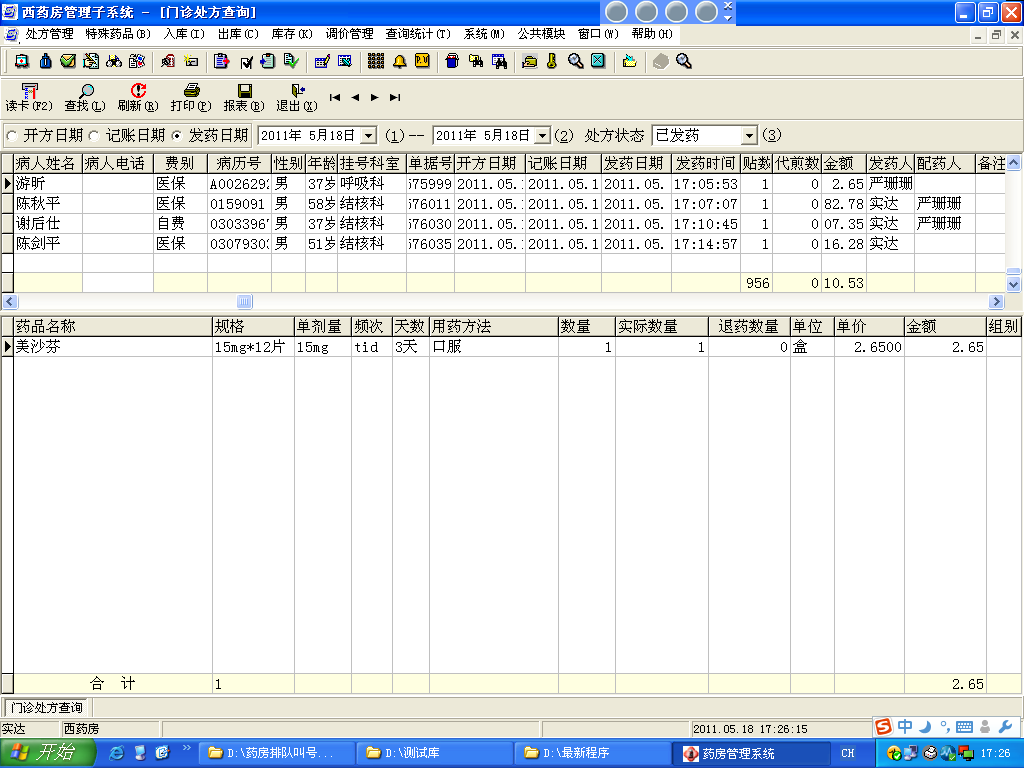The height and width of the screenshot is (768, 1024).
Task: Click the 打印 printer icon
Action: 191,91
